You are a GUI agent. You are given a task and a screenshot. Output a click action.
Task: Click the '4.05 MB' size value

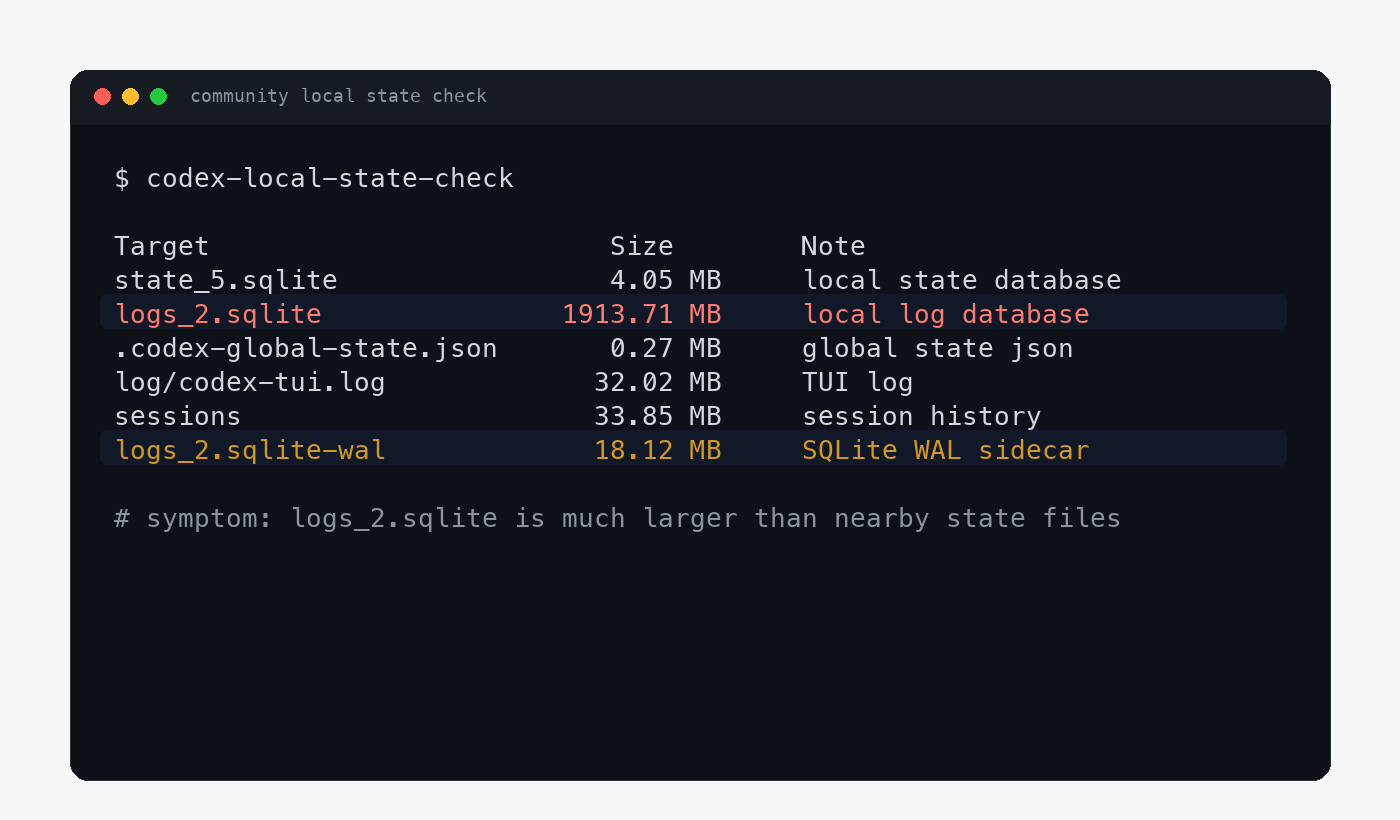[x=666, y=280]
